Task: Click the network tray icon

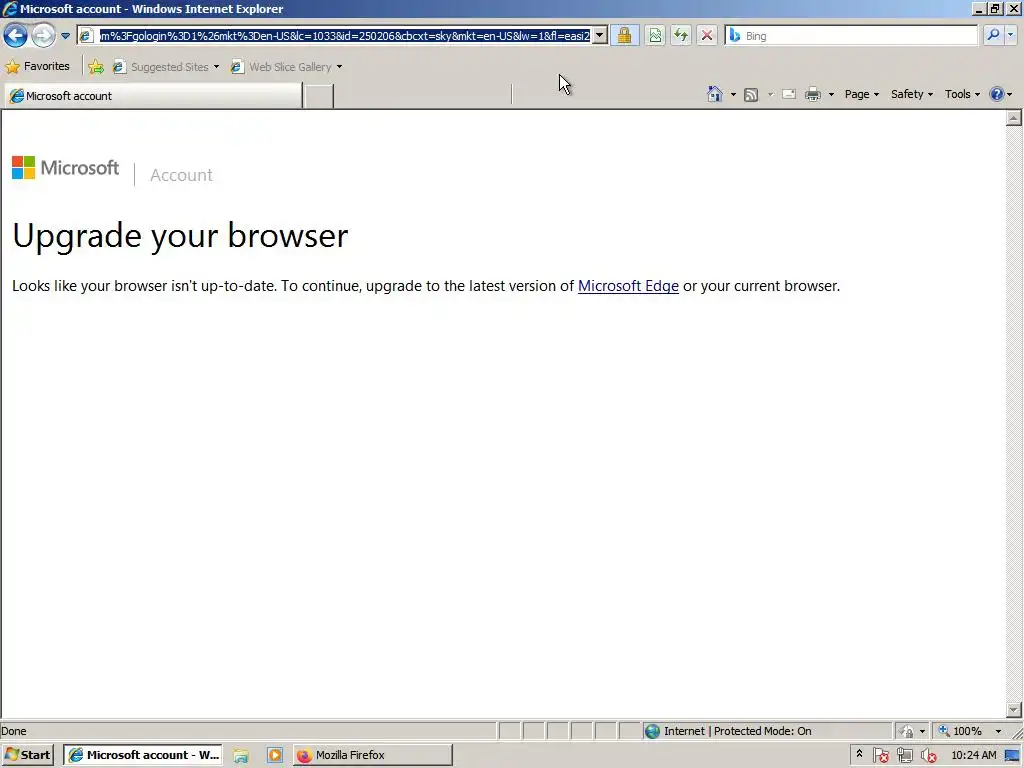Action: (x=904, y=755)
